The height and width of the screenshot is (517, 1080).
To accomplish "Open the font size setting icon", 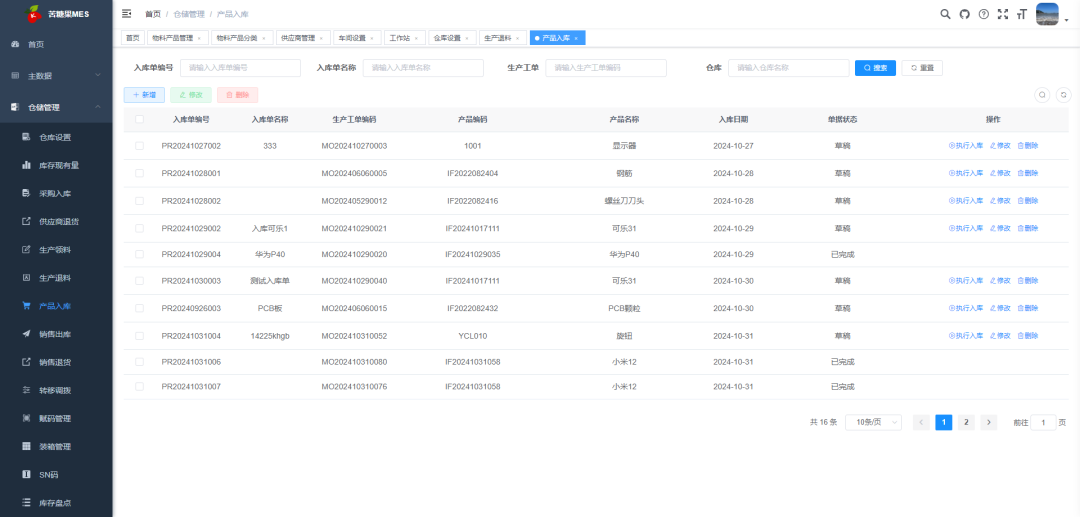I will (x=1021, y=14).
